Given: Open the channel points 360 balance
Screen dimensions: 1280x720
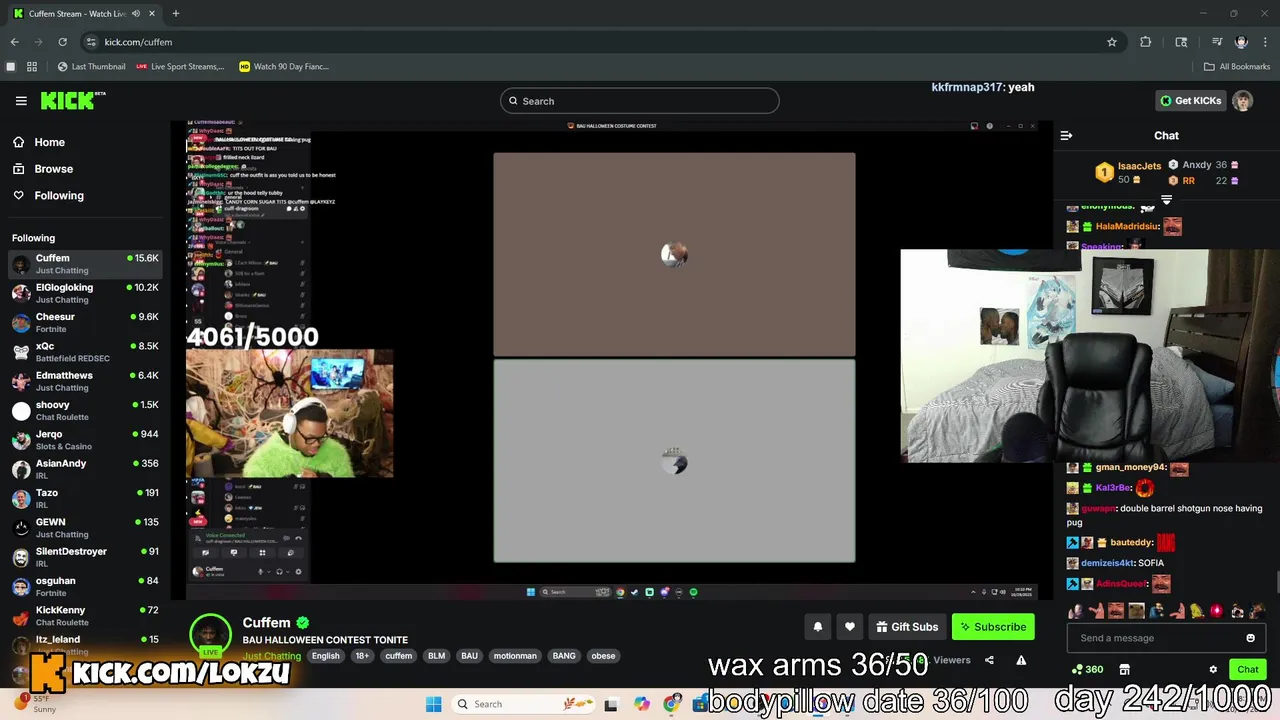Looking at the screenshot, I should point(1087,669).
